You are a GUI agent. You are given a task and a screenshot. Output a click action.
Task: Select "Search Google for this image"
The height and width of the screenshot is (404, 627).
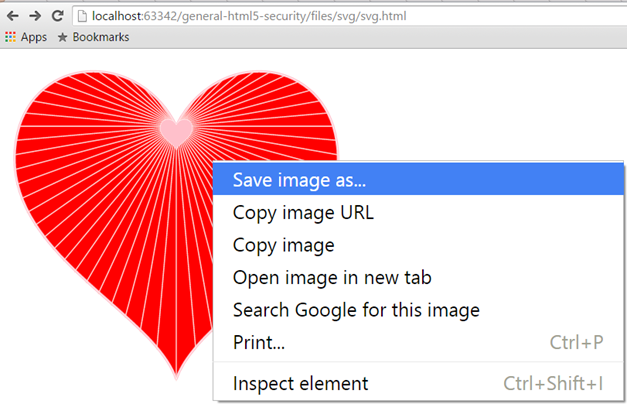click(356, 310)
